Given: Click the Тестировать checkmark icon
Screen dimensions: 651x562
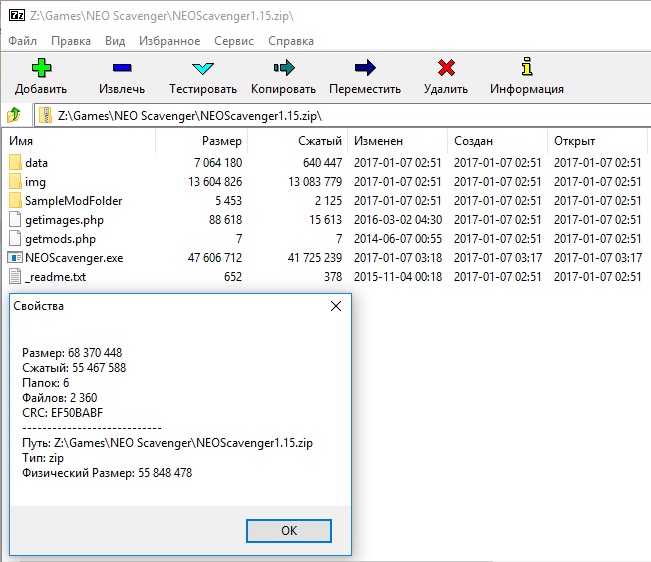Looking at the screenshot, I should pyautogui.click(x=203, y=68).
